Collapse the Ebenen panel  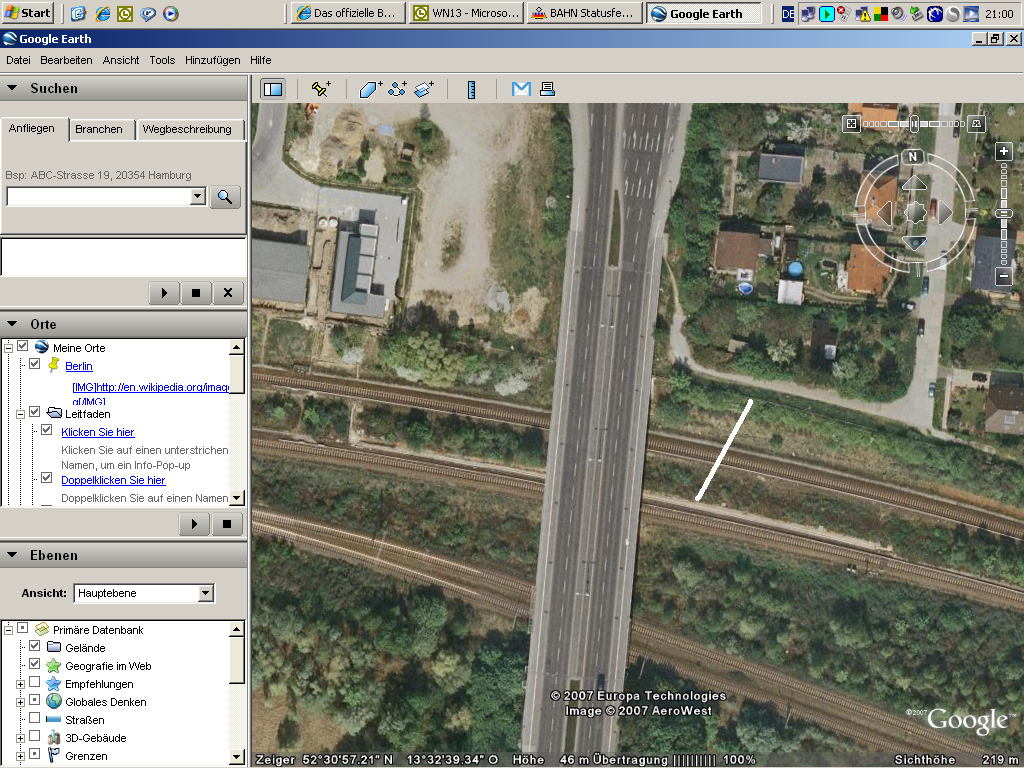(12, 555)
